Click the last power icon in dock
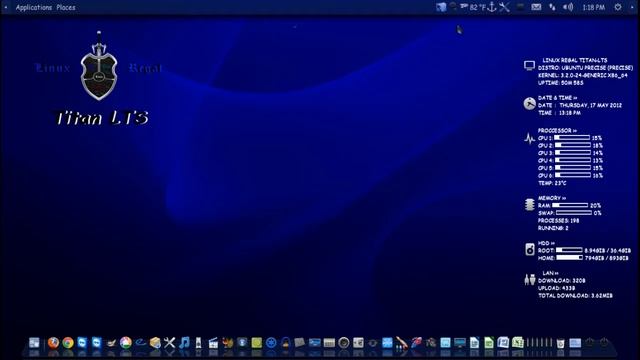The image size is (640, 360). (604, 342)
